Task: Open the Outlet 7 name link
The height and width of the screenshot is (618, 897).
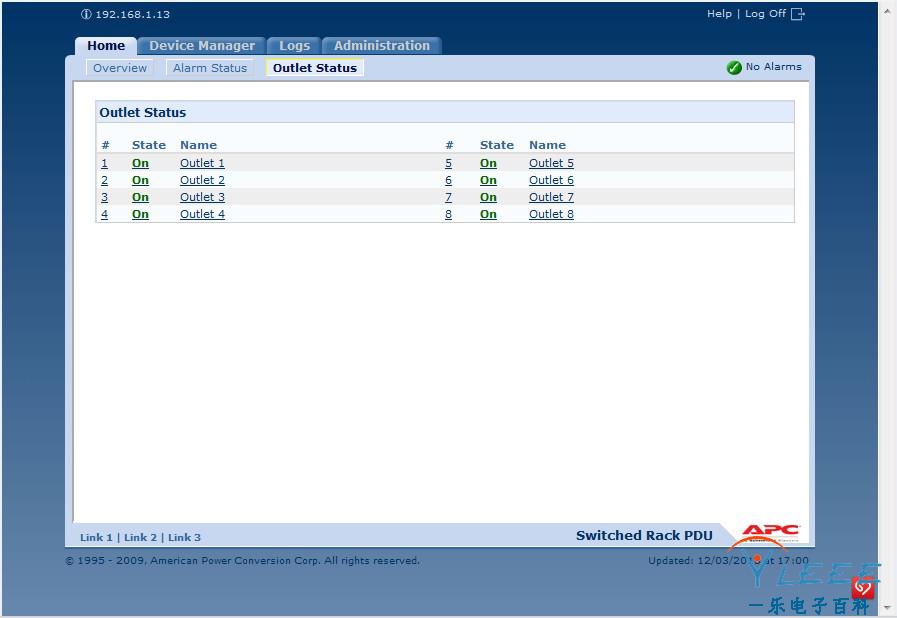Action: click(551, 197)
